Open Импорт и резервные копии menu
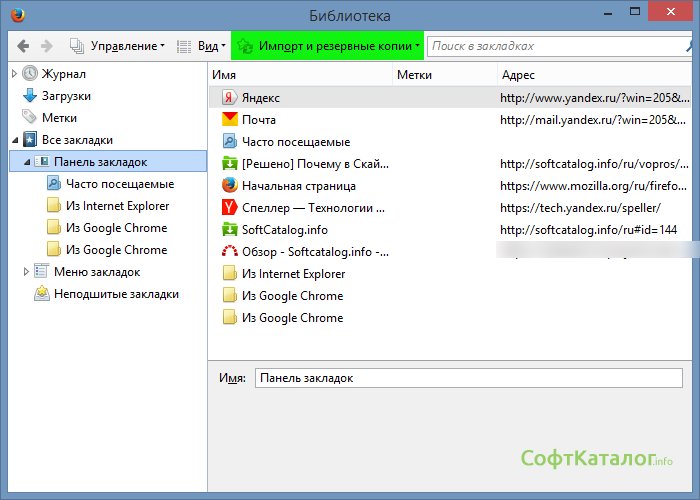 tap(328, 46)
